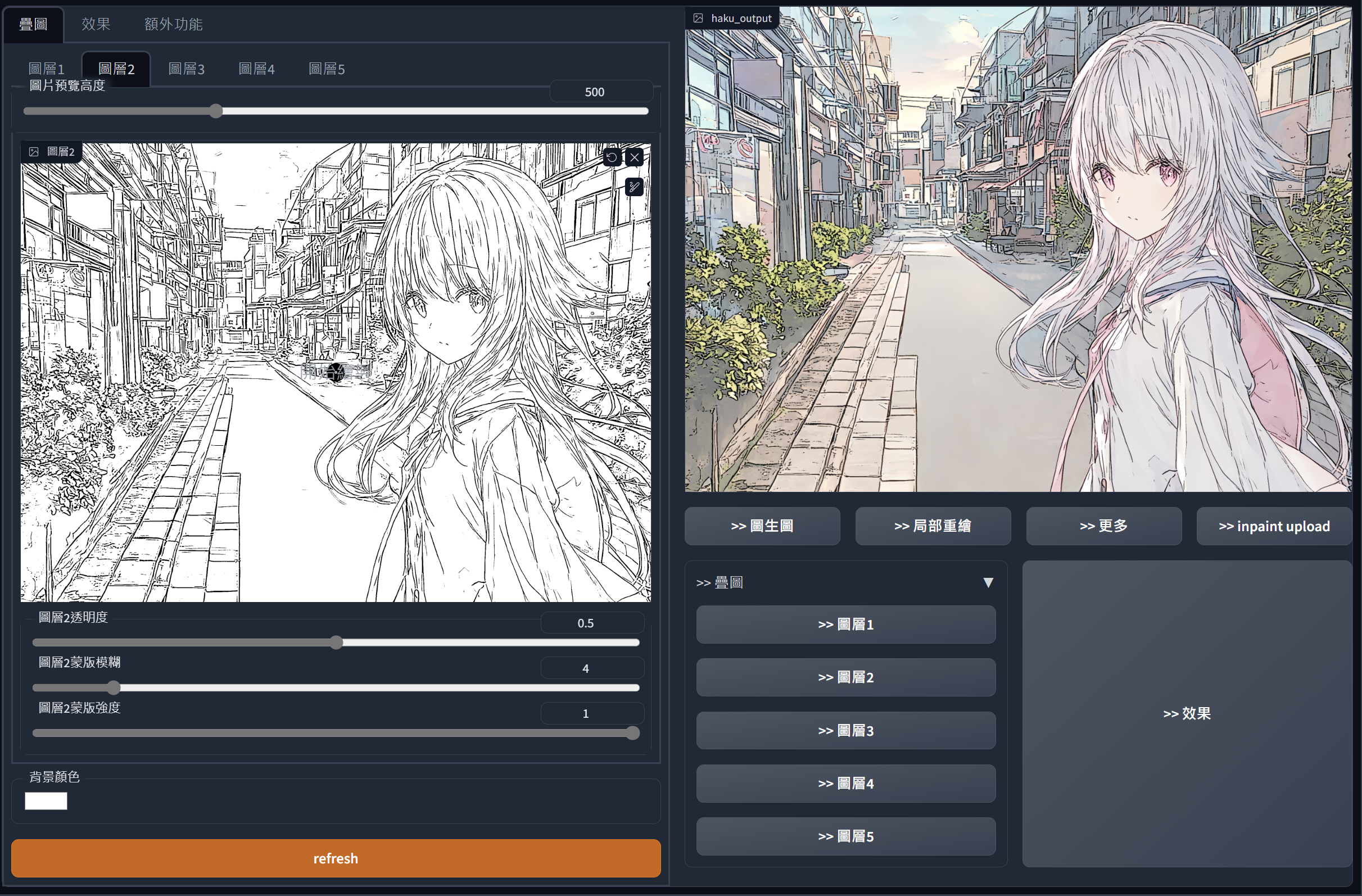Collapse the >> 疊圖 accordion arrow
Screen dimensions: 1362x896
click(x=988, y=582)
